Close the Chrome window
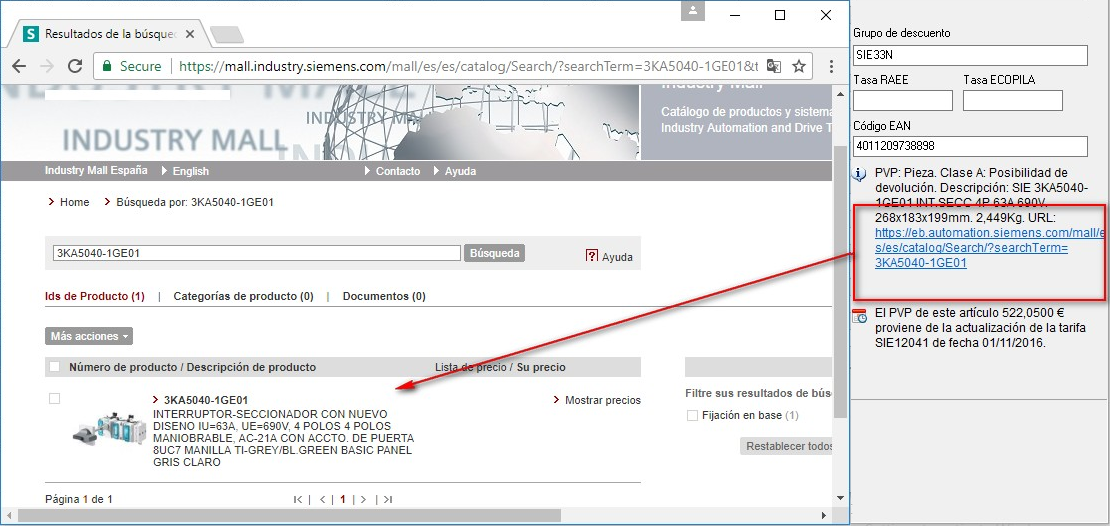The width and height of the screenshot is (1110, 526). pos(825,15)
